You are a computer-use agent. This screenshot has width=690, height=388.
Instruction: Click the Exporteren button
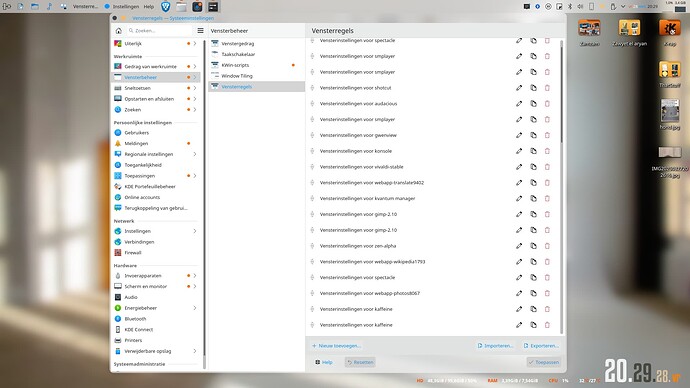coord(541,346)
